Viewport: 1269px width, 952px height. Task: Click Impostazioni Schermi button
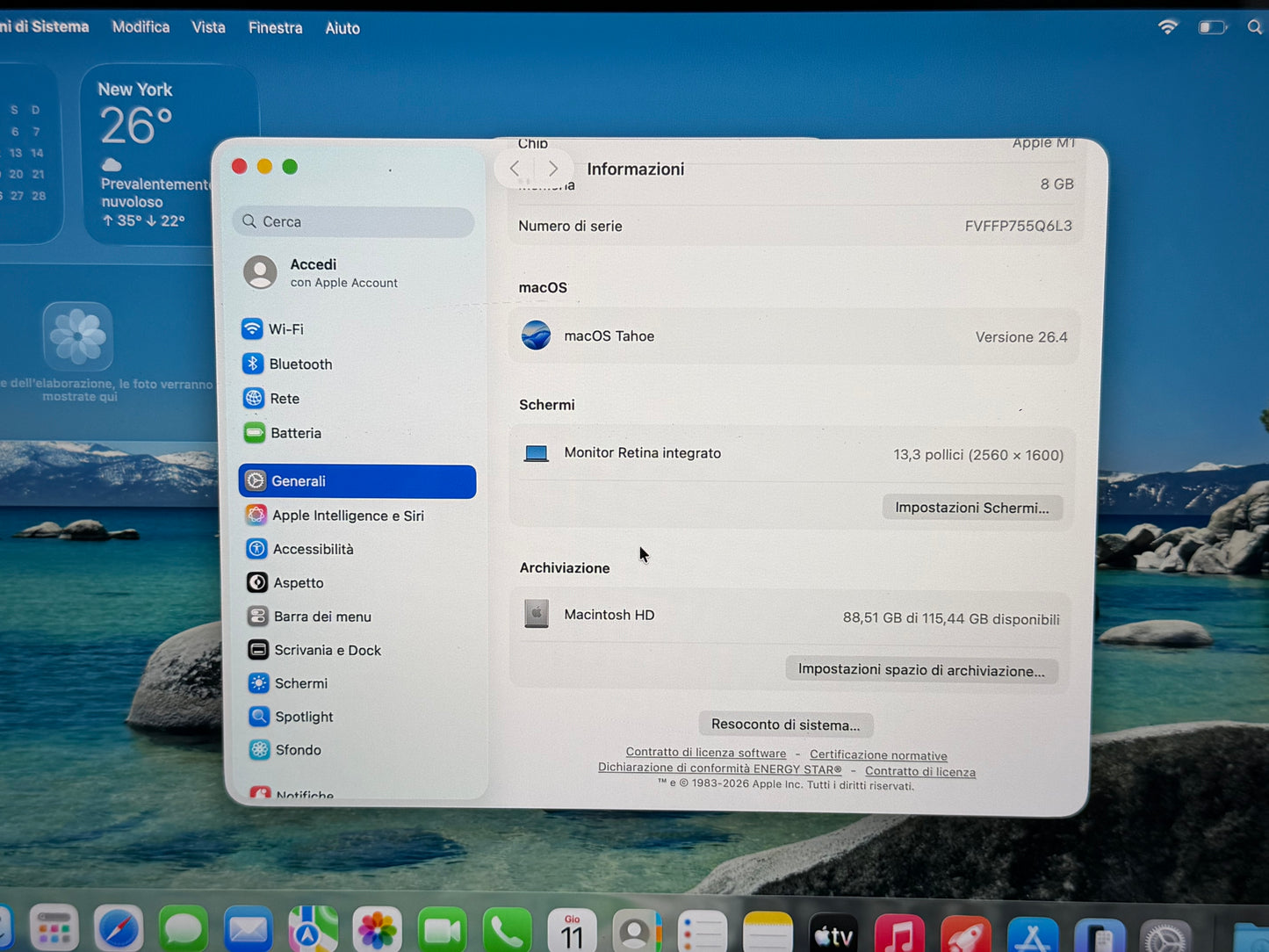tap(972, 508)
